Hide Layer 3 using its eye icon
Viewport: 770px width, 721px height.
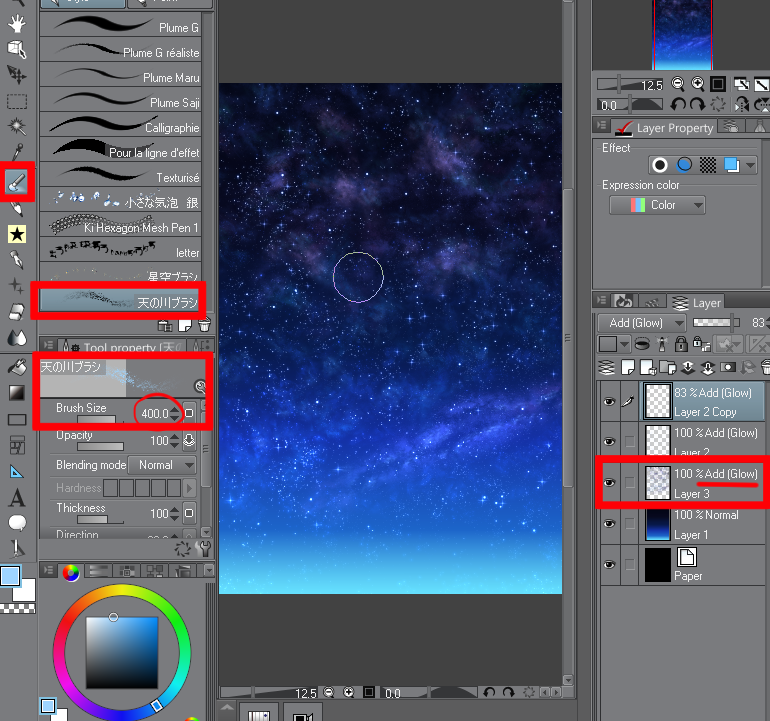(x=609, y=483)
